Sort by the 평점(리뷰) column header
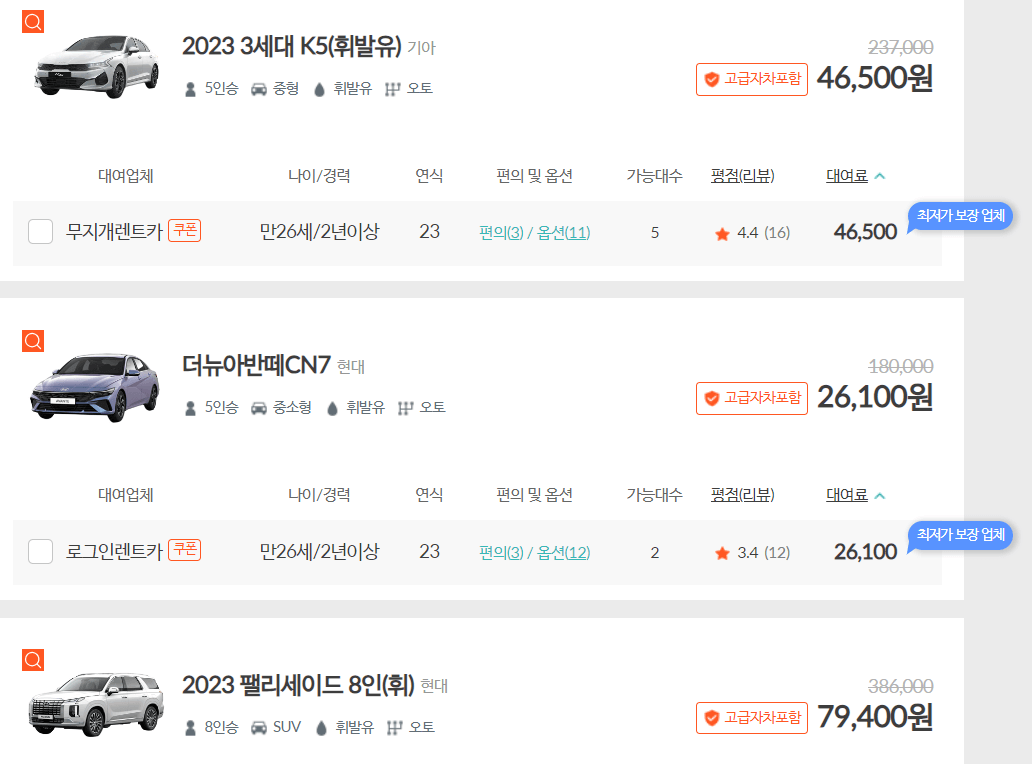Screen dimensions: 1032x764 [742, 174]
